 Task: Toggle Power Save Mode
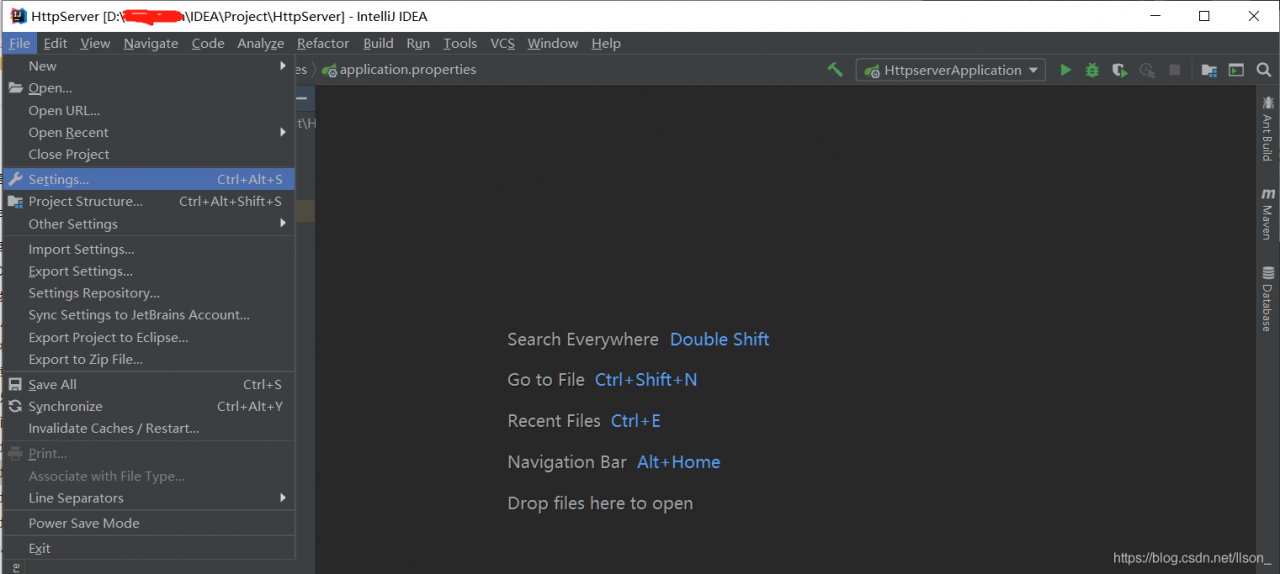(x=148, y=523)
